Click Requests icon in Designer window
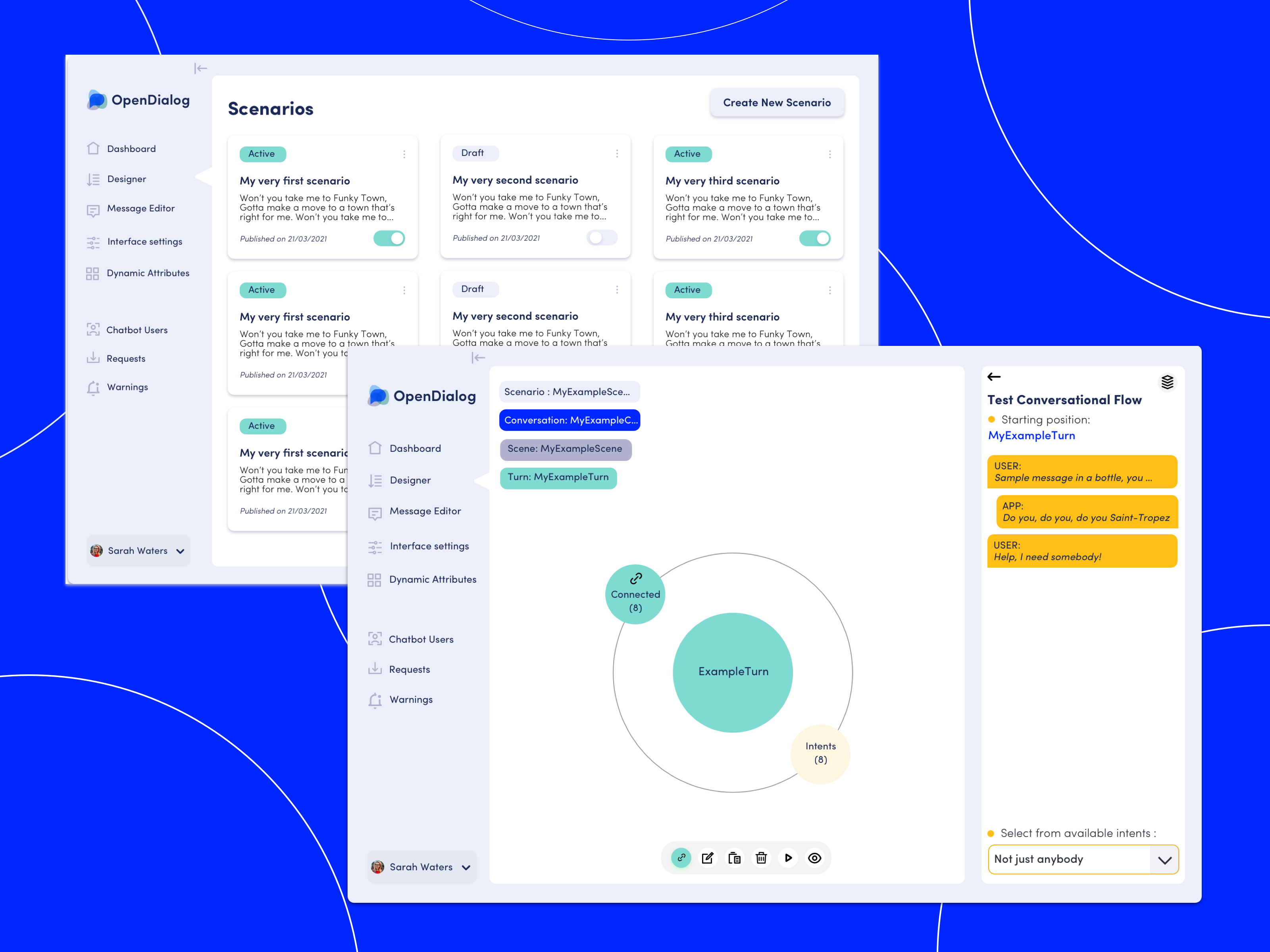Viewport: 1270px width, 952px height. pyautogui.click(x=375, y=668)
